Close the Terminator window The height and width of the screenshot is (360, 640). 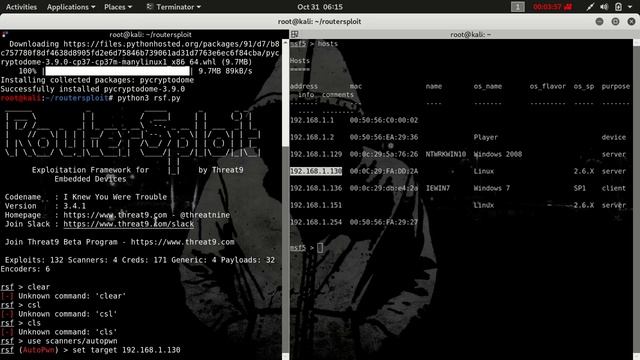click(x=631, y=22)
